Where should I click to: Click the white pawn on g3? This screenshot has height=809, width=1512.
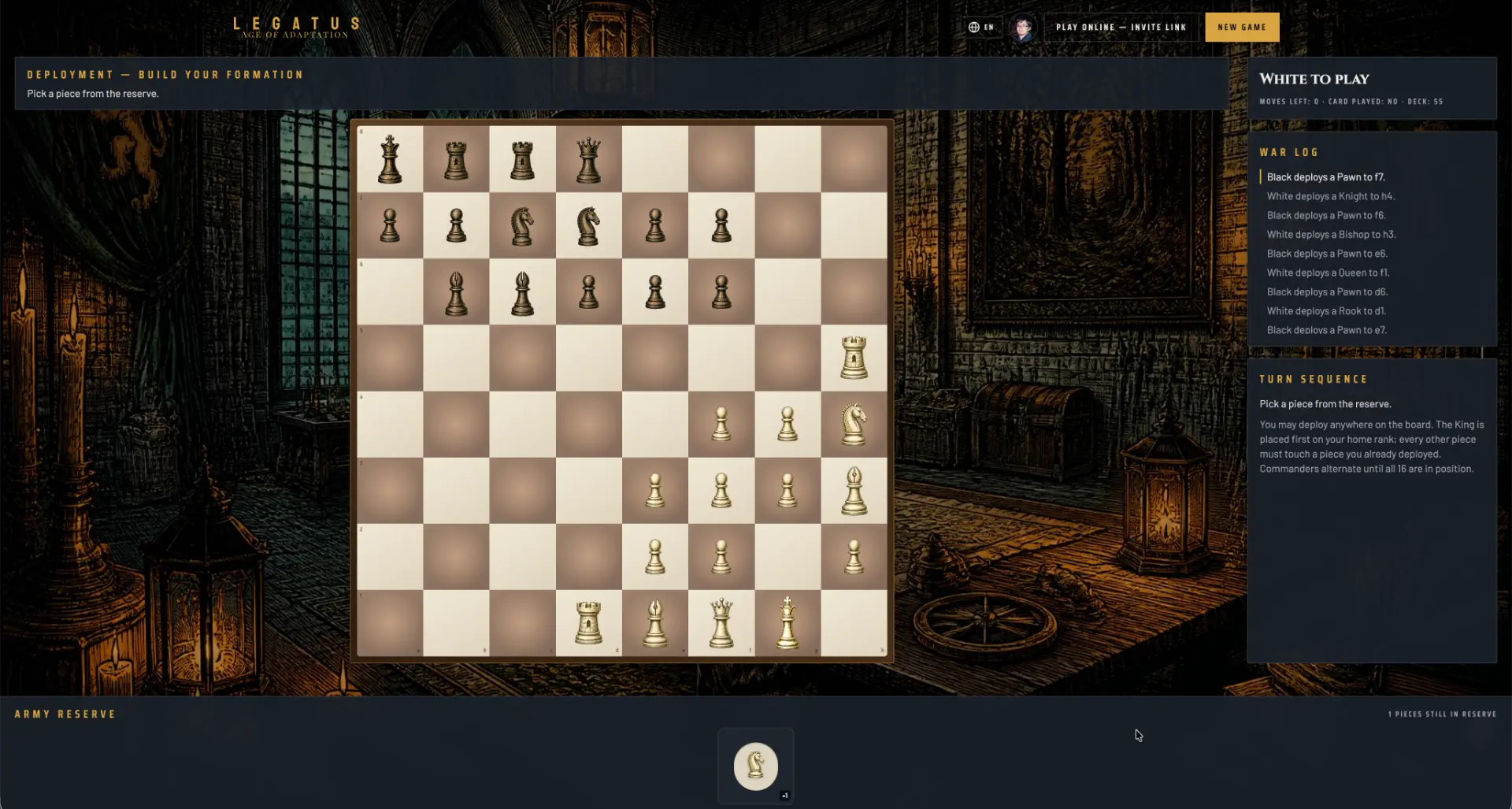tap(787, 490)
